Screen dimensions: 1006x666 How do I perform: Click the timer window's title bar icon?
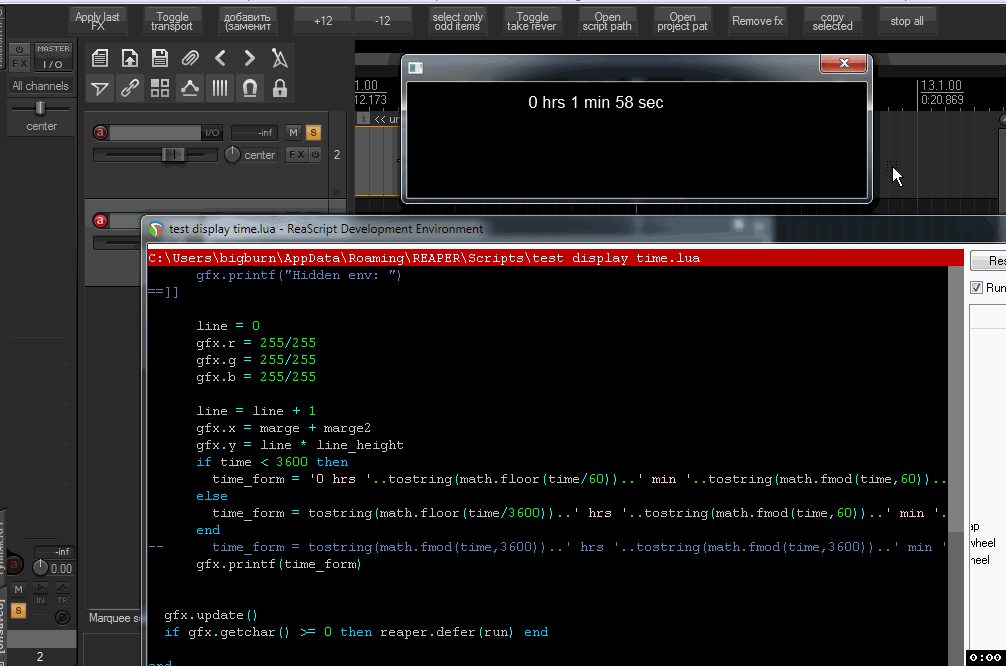coord(415,68)
